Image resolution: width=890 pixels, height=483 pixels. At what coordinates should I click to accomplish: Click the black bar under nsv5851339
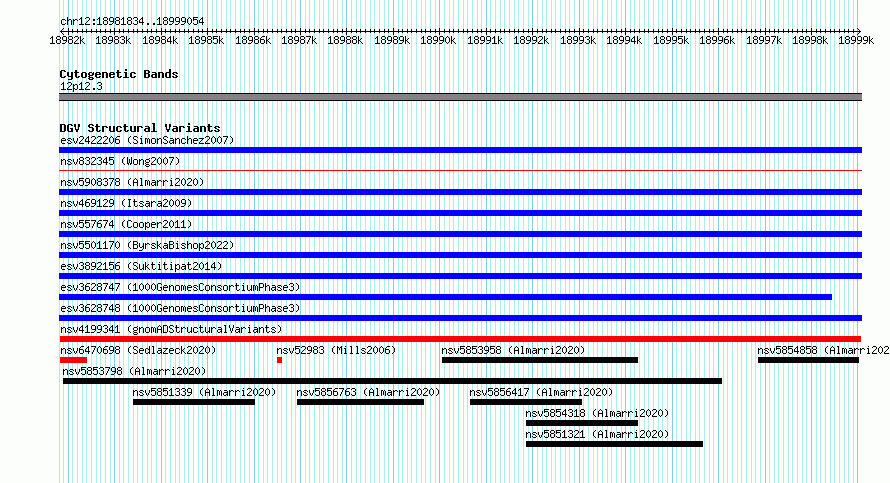[x=194, y=402]
